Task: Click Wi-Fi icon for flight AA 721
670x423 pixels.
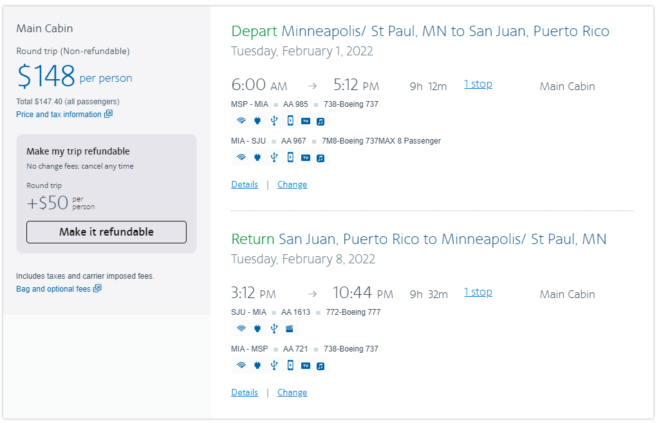Action: point(241,365)
